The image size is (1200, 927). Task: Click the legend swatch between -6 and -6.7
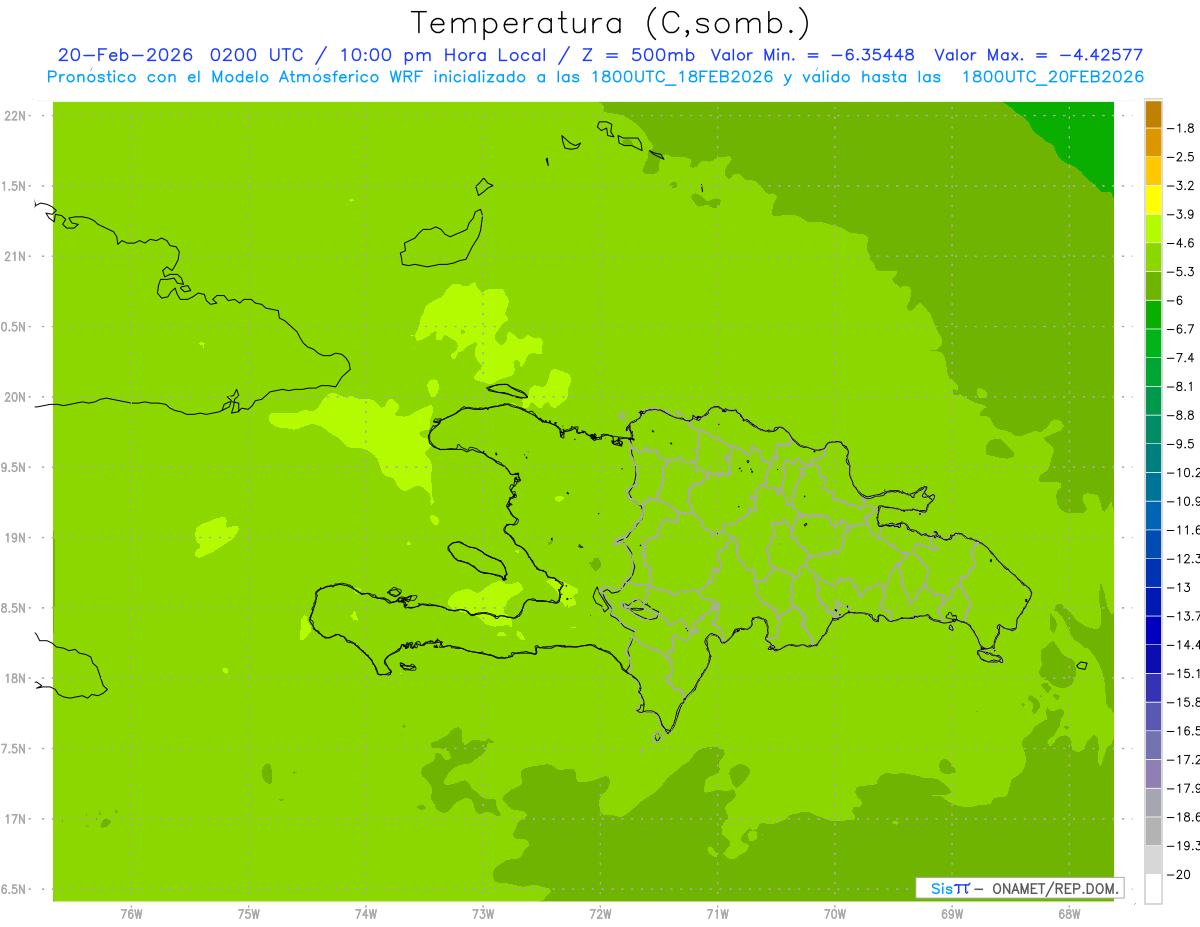(x=1153, y=314)
